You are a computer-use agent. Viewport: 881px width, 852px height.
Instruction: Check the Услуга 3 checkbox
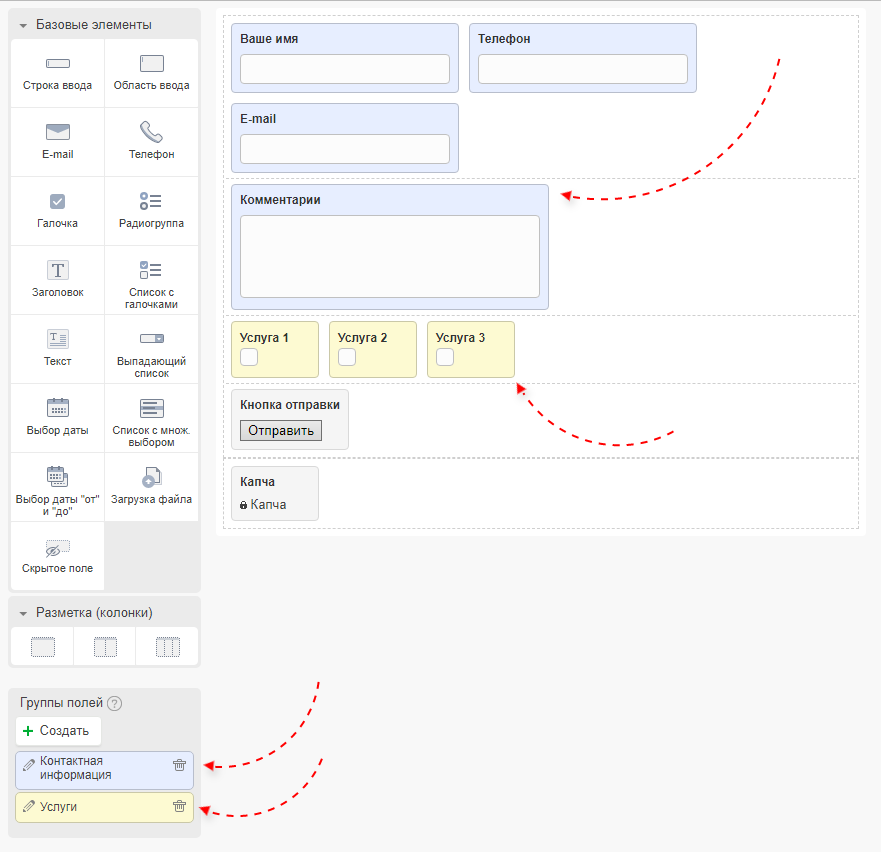coord(445,357)
